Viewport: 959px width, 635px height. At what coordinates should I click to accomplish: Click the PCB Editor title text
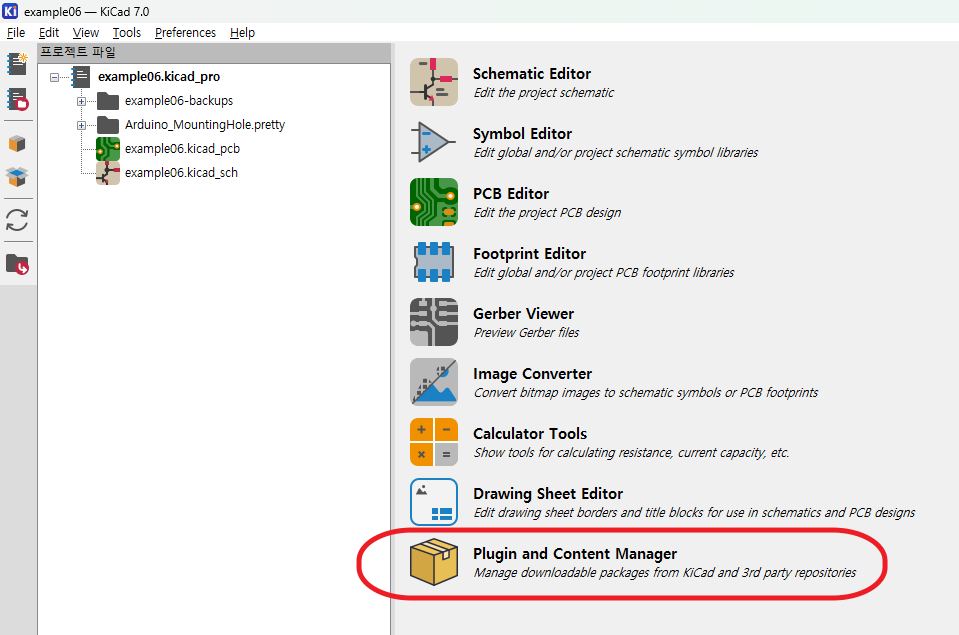click(511, 193)
